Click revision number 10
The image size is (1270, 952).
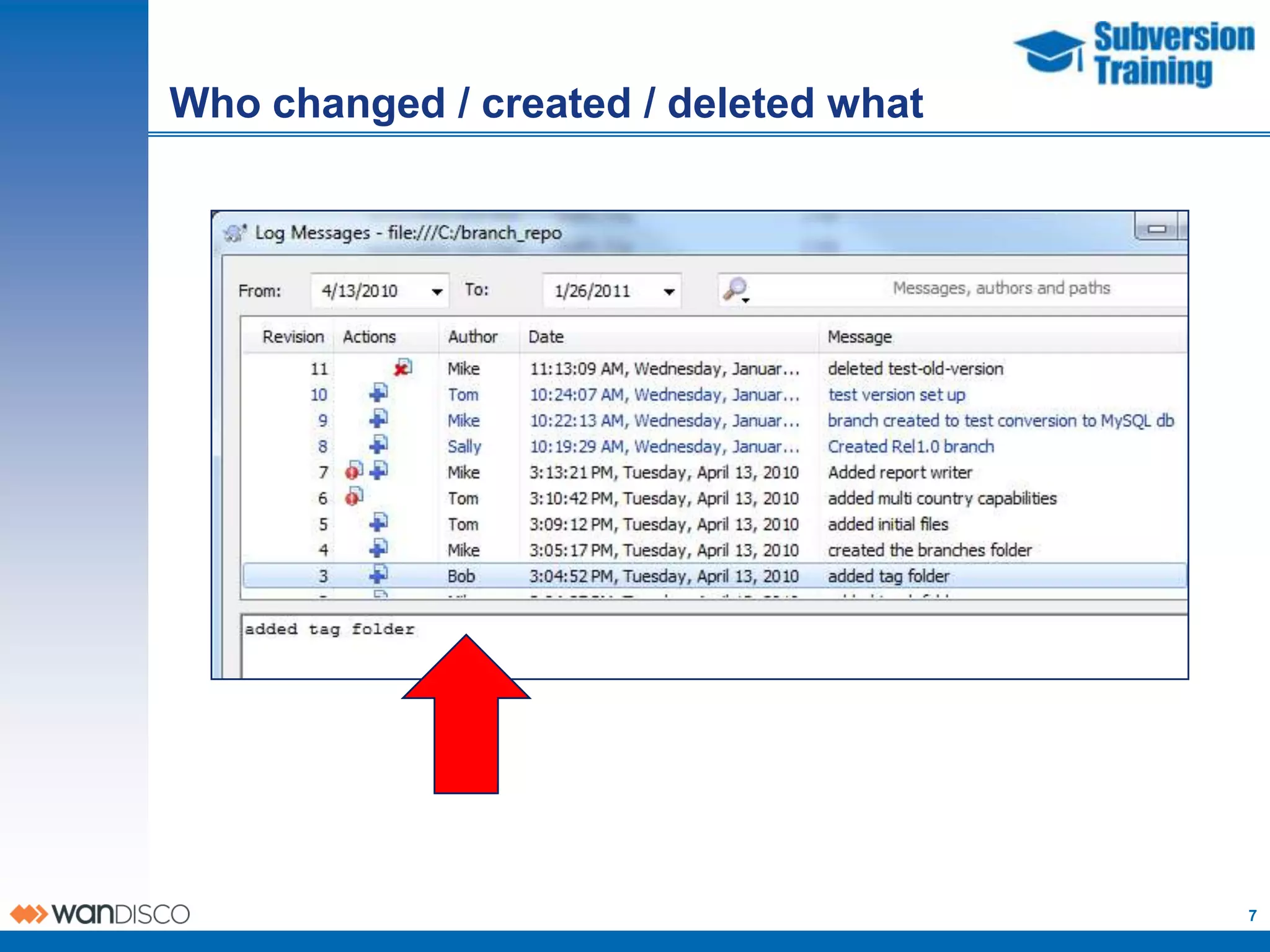(319, 395)
